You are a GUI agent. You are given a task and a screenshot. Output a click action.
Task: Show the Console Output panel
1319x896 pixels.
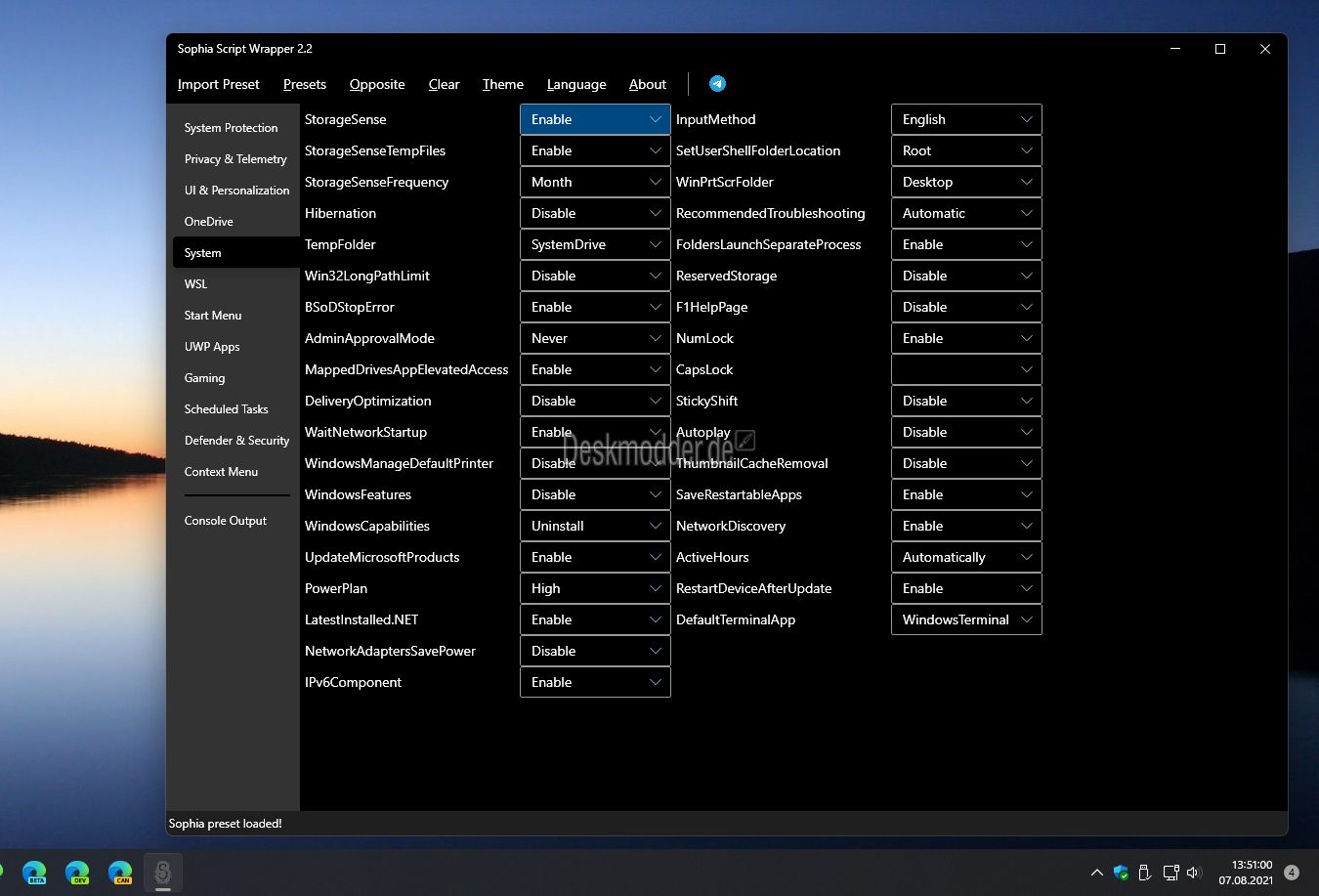226,521
